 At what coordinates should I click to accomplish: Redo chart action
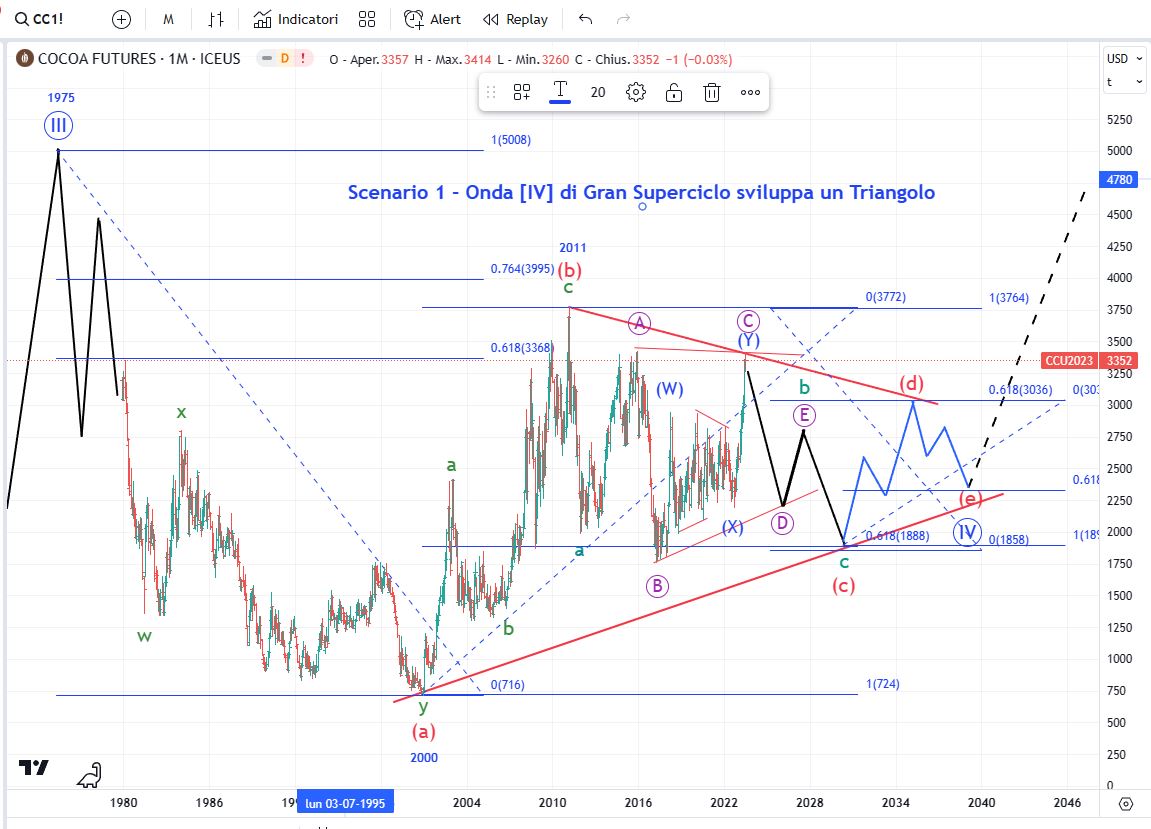point(623,19)
